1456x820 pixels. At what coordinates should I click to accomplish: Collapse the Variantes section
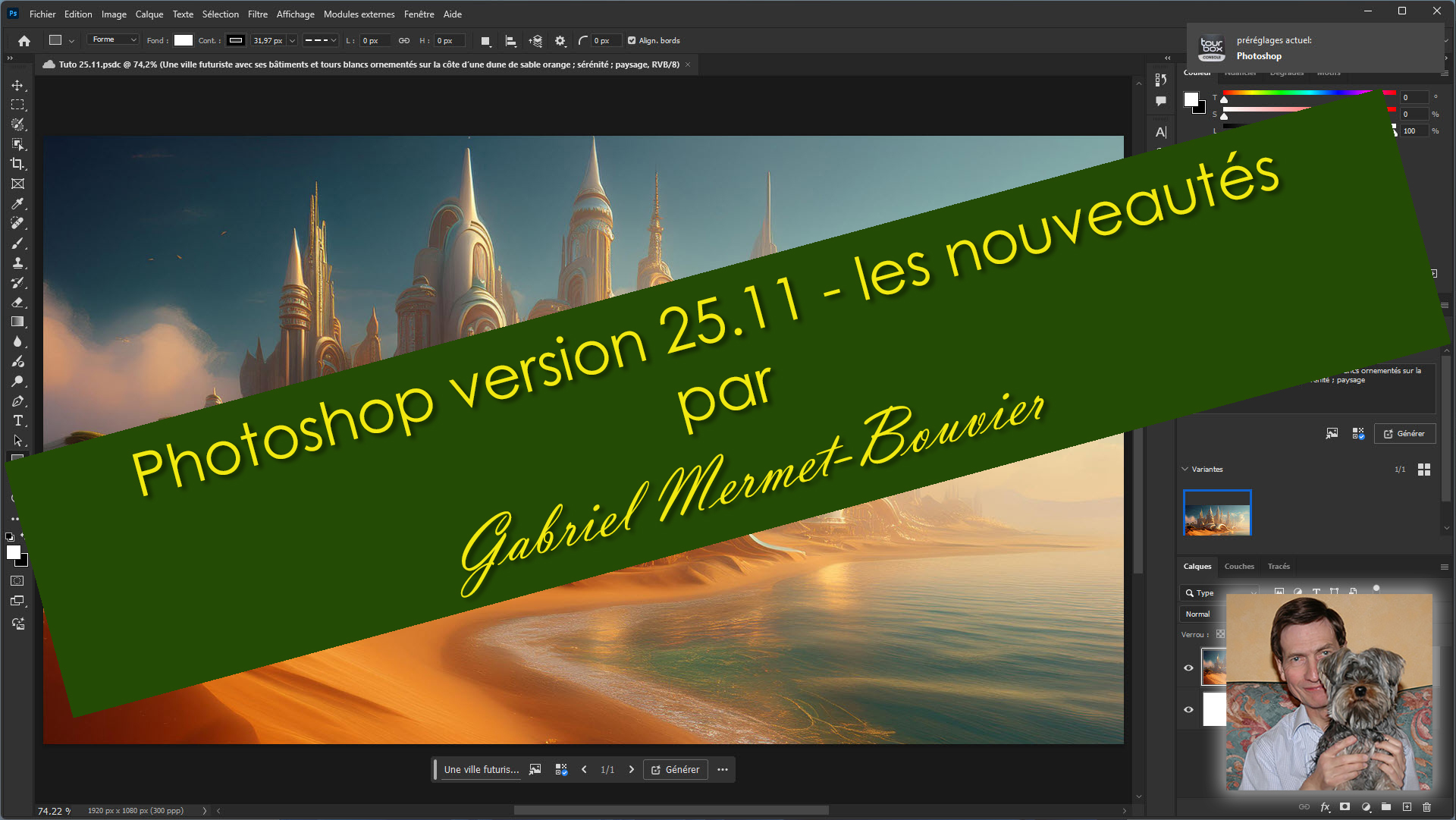point(1185,469)
